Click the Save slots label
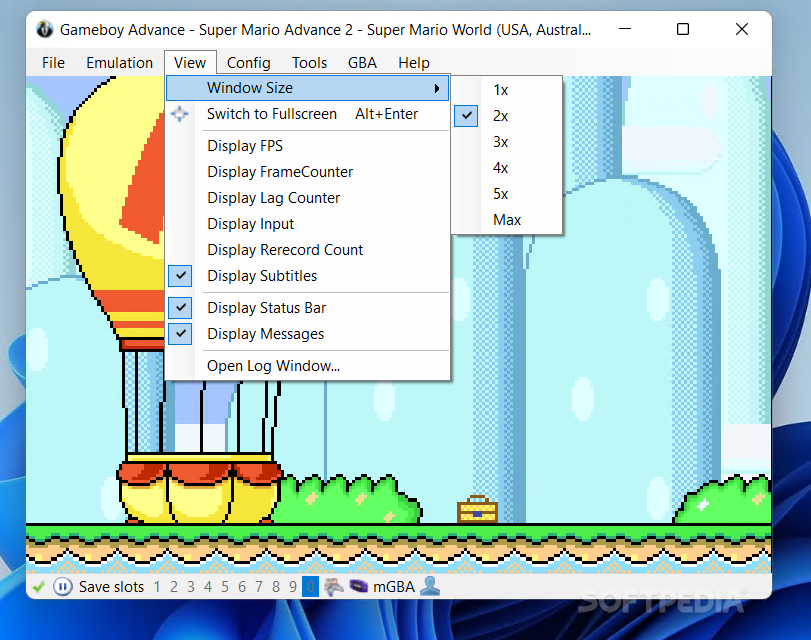This screenshot has width=811, height=640. coord(111,587)
